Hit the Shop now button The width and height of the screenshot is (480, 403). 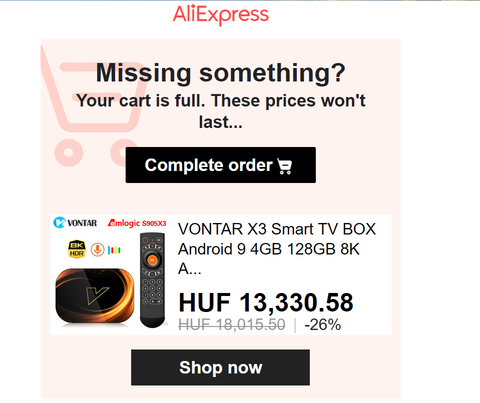pos(220,368)
